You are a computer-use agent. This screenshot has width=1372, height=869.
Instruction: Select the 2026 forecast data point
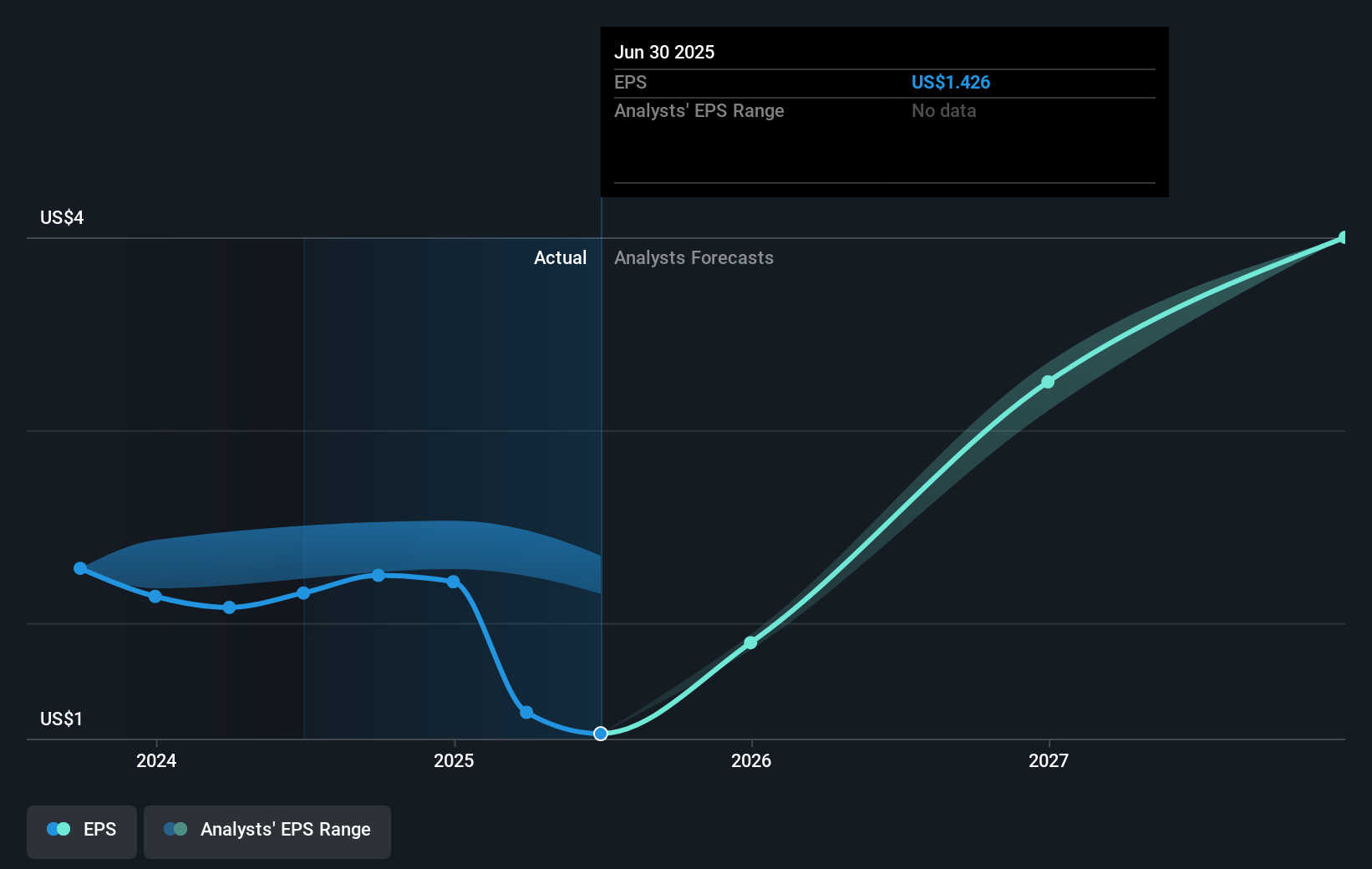(x=750, y=643)
